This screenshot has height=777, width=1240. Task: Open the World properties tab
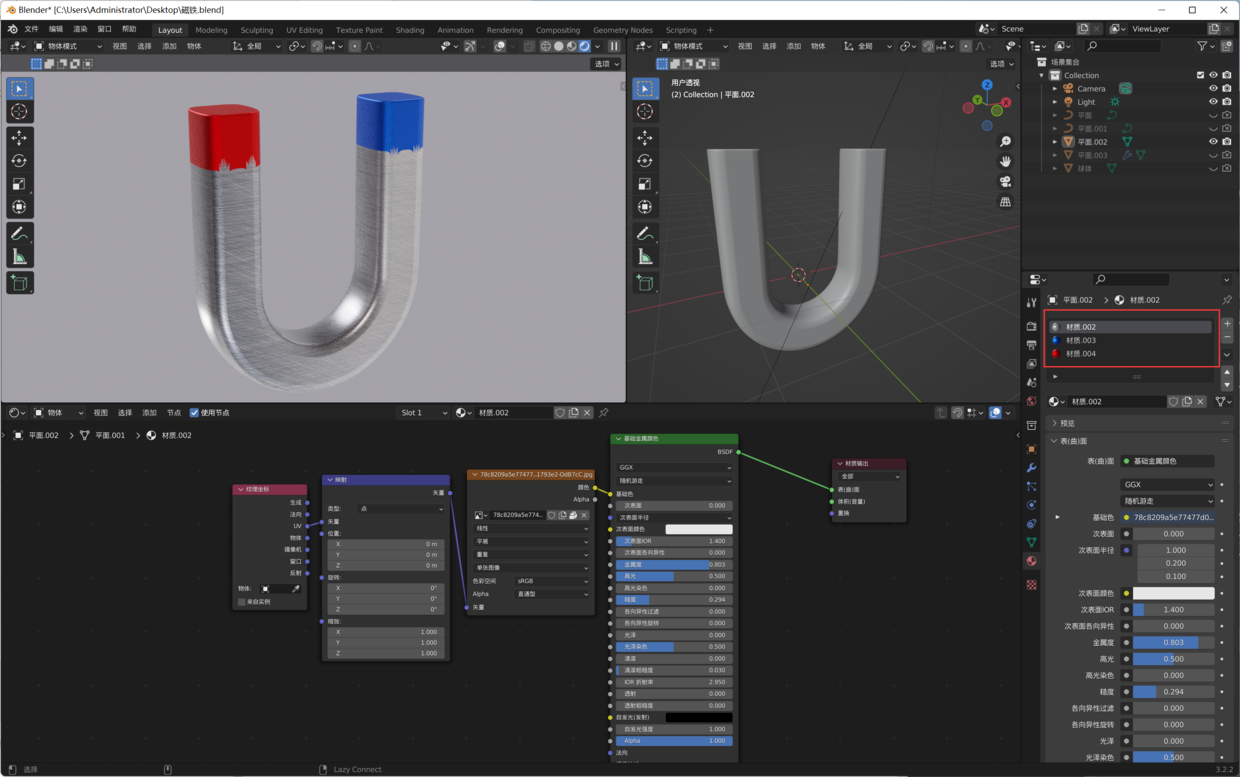[1031, 402]
